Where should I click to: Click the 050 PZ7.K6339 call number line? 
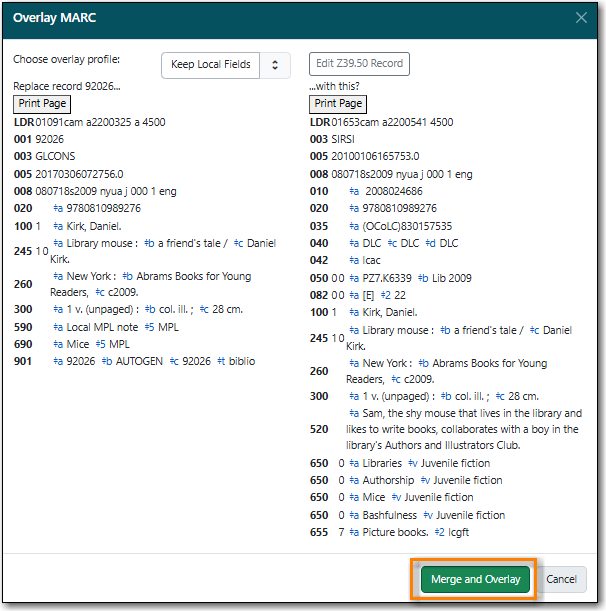[390, 278]
